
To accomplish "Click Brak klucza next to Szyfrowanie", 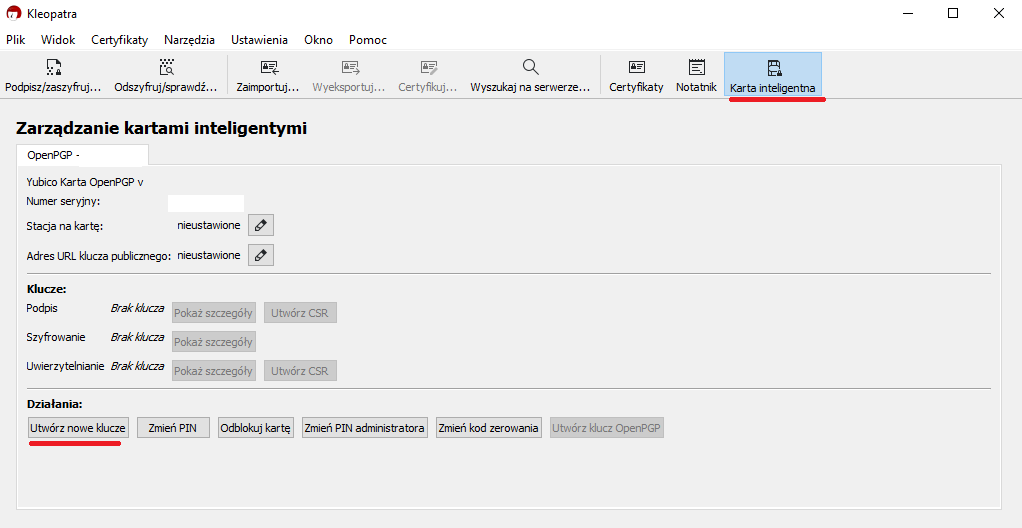I will pyautogui.click(x=137, y=337).
